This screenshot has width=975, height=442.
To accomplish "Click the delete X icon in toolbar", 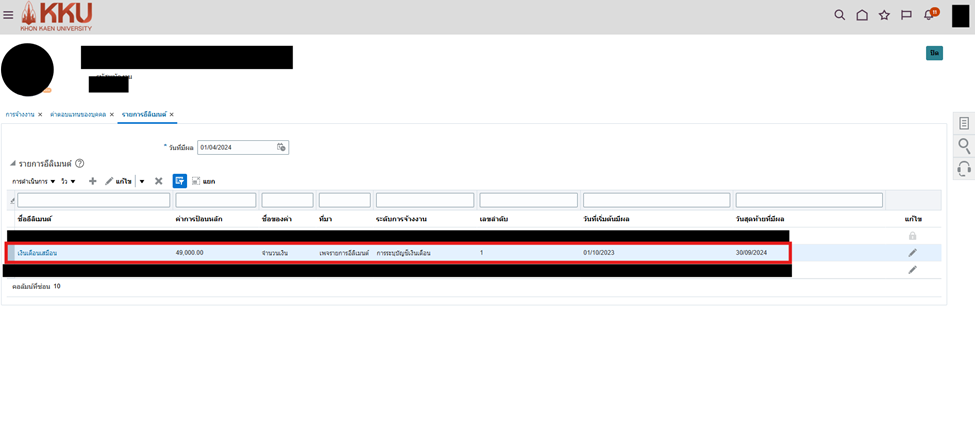I will [x=158, y=181].
